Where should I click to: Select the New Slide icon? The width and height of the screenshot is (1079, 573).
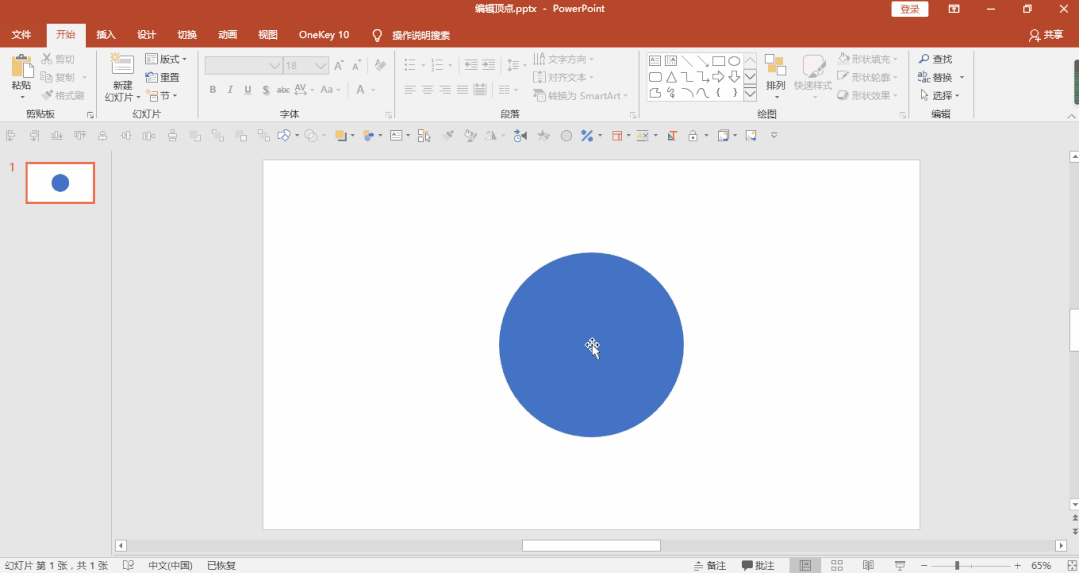click(122, 64)
